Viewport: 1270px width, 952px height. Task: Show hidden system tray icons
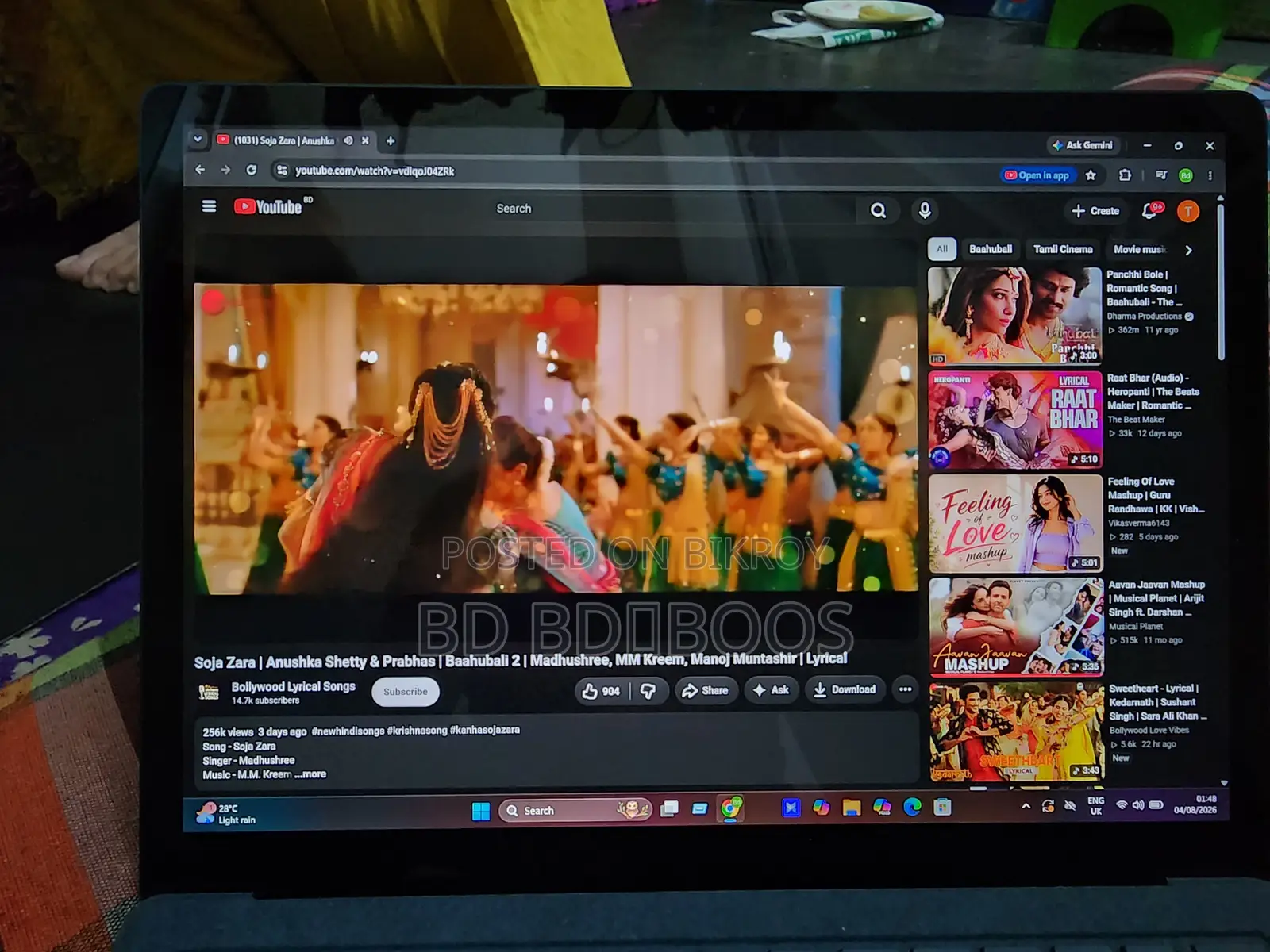click(x=1026, y=806)
